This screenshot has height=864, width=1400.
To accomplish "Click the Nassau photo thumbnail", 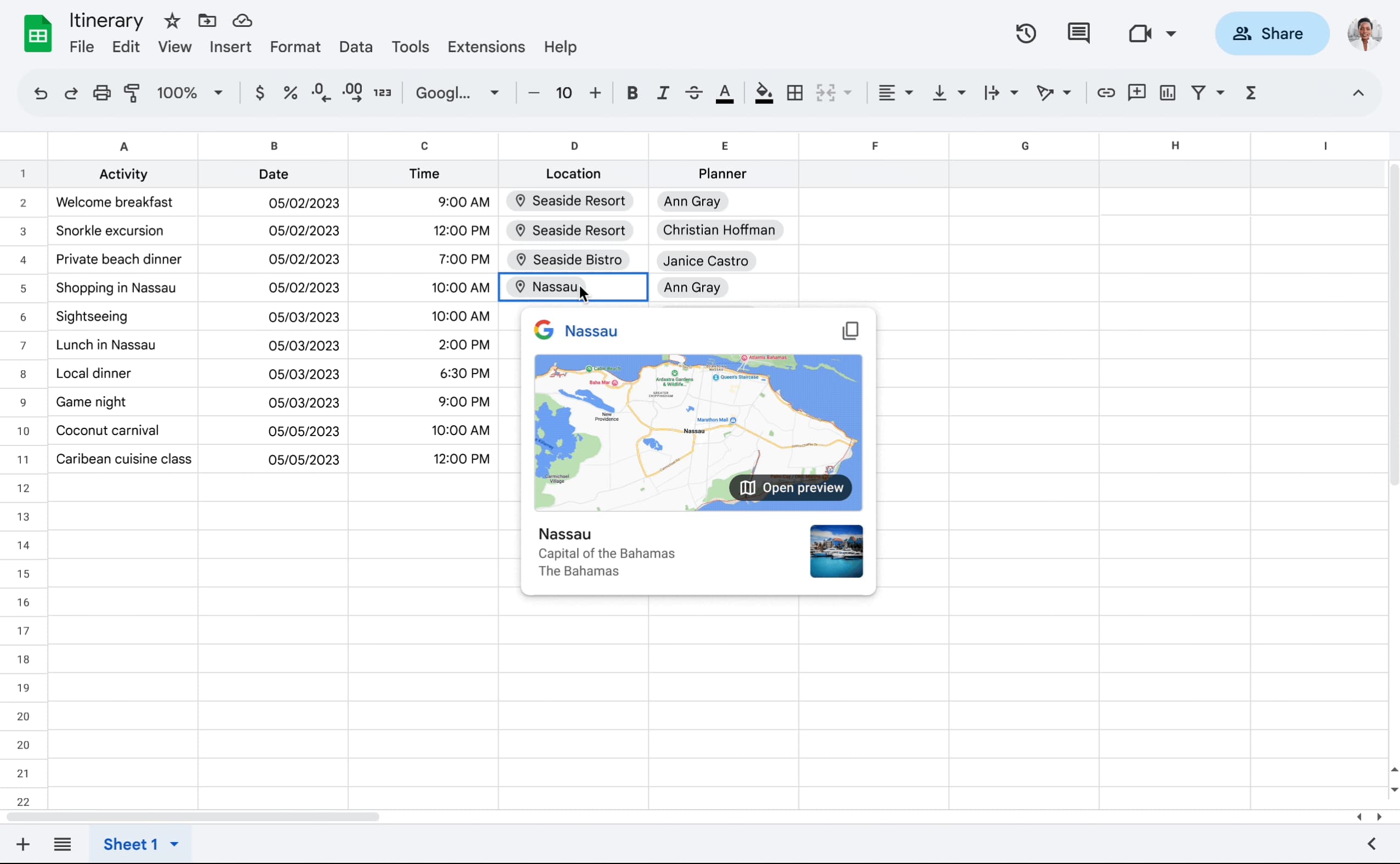I will [836, 551].
